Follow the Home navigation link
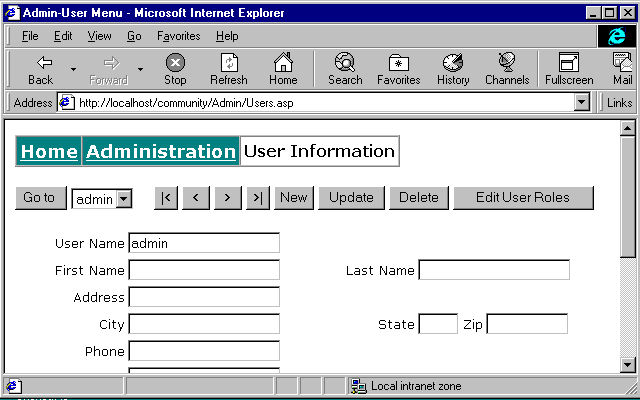 [49, 151]
